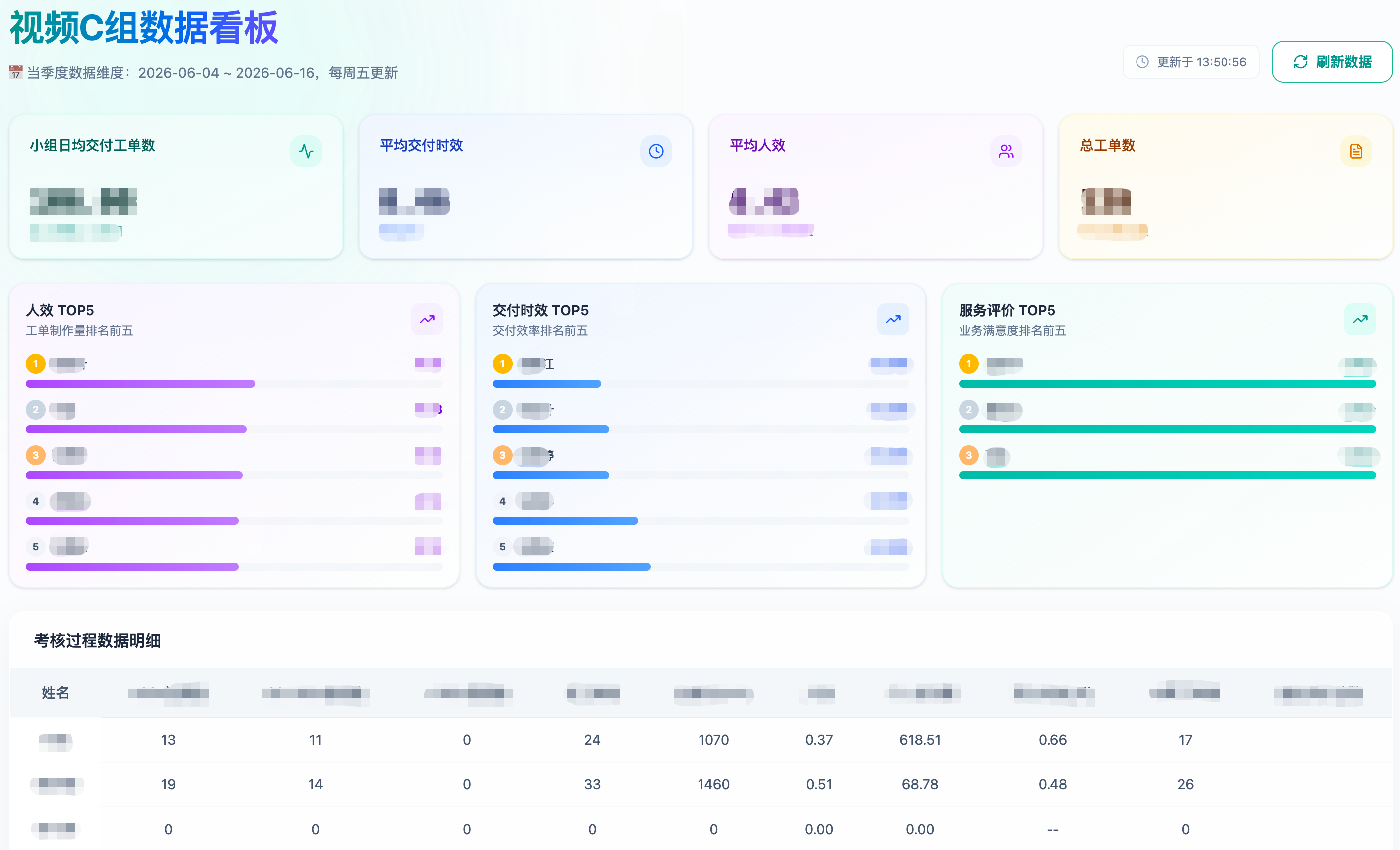This screenshot has height=850, width=1400.
Task: Click the table cell showing 618.51
Action: [x=920, y=739]
